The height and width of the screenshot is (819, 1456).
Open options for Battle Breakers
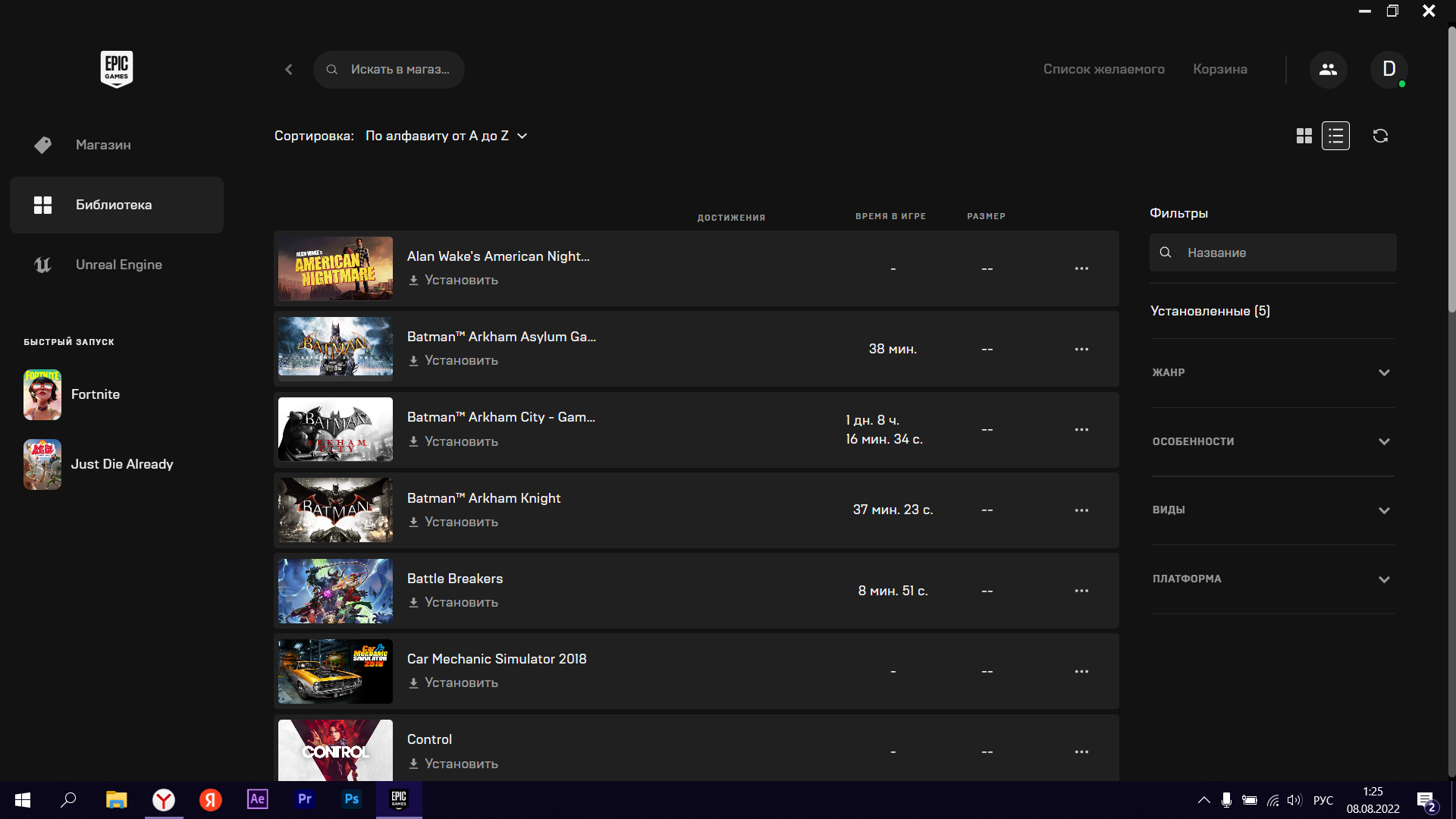[x=1081, y=591]
